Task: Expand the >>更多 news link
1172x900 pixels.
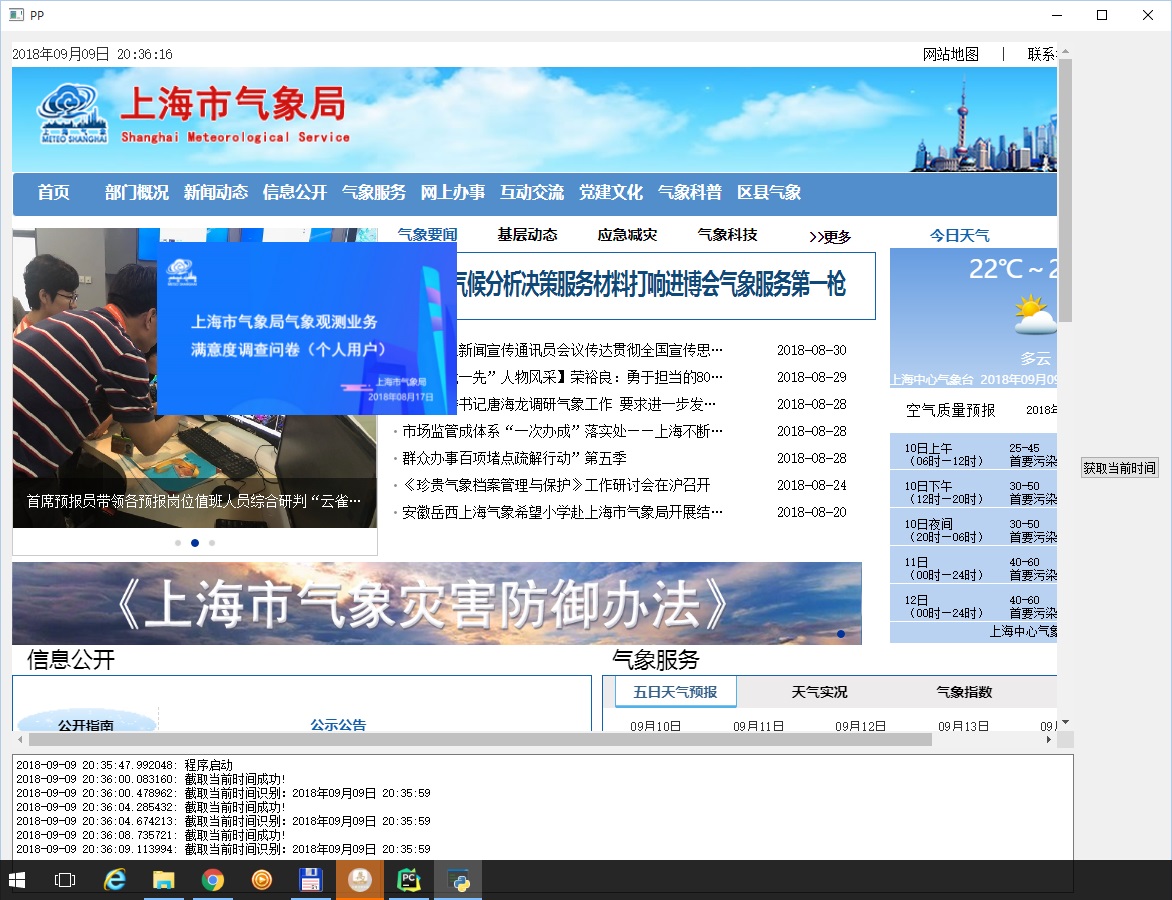Action: click(830, 237)
